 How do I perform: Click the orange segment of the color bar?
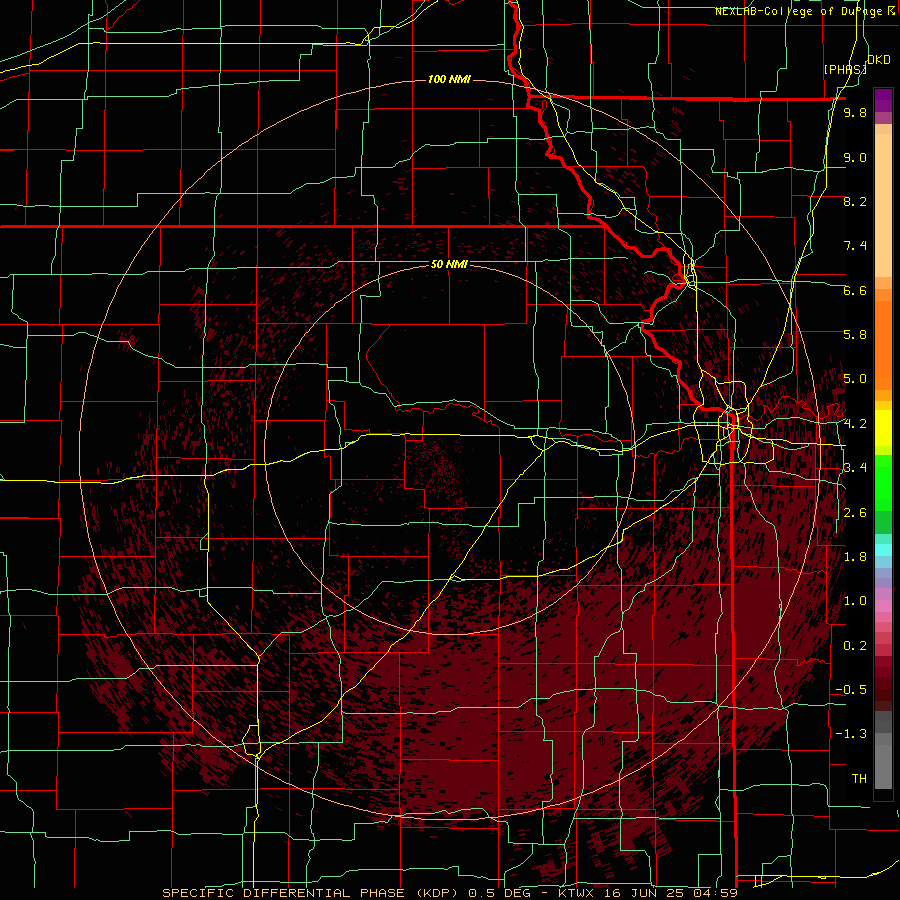tap(883, 344)
